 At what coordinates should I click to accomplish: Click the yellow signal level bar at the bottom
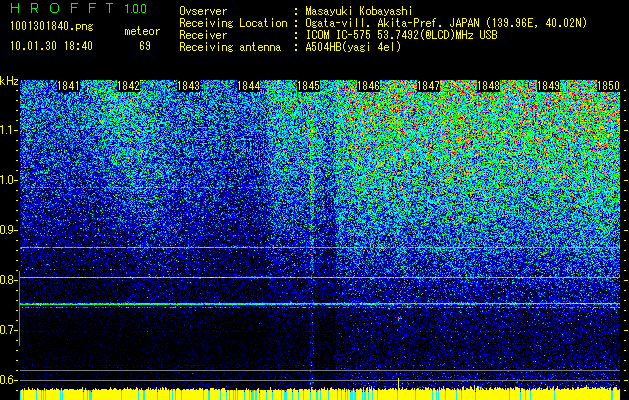[320, 394]
